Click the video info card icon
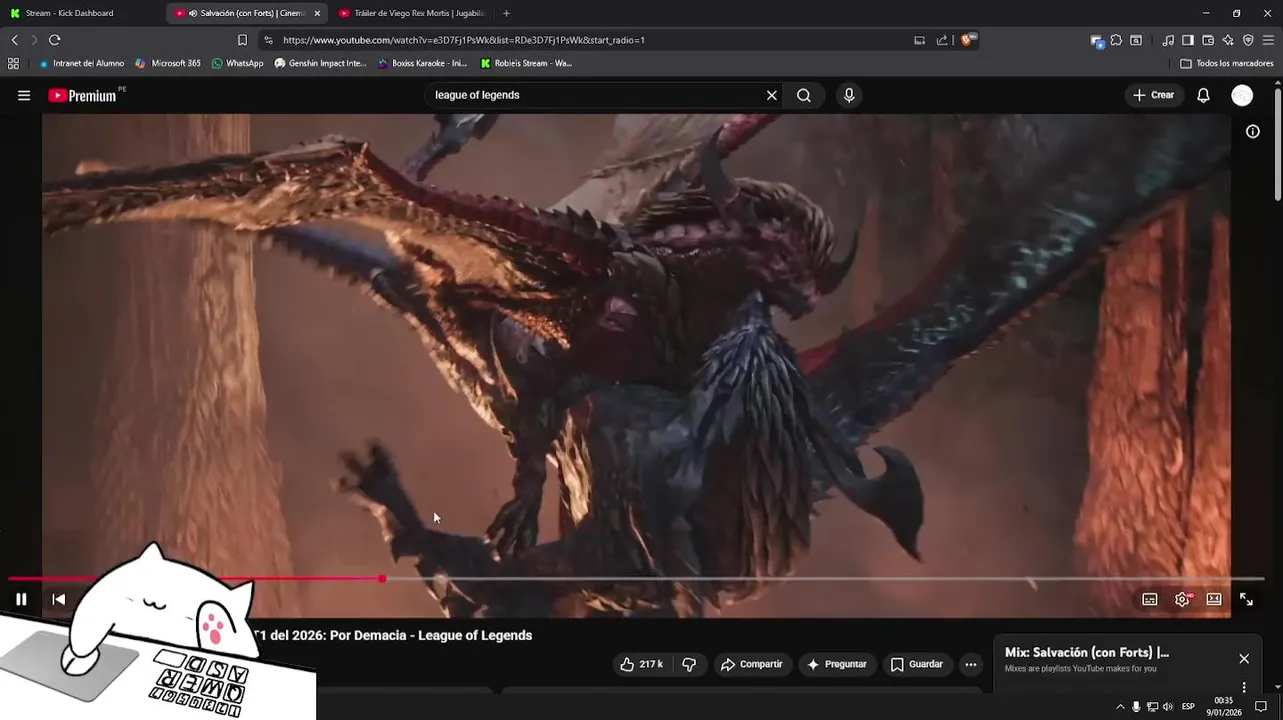Screen dimensions: 1283x720 (x=1252, y=131)
